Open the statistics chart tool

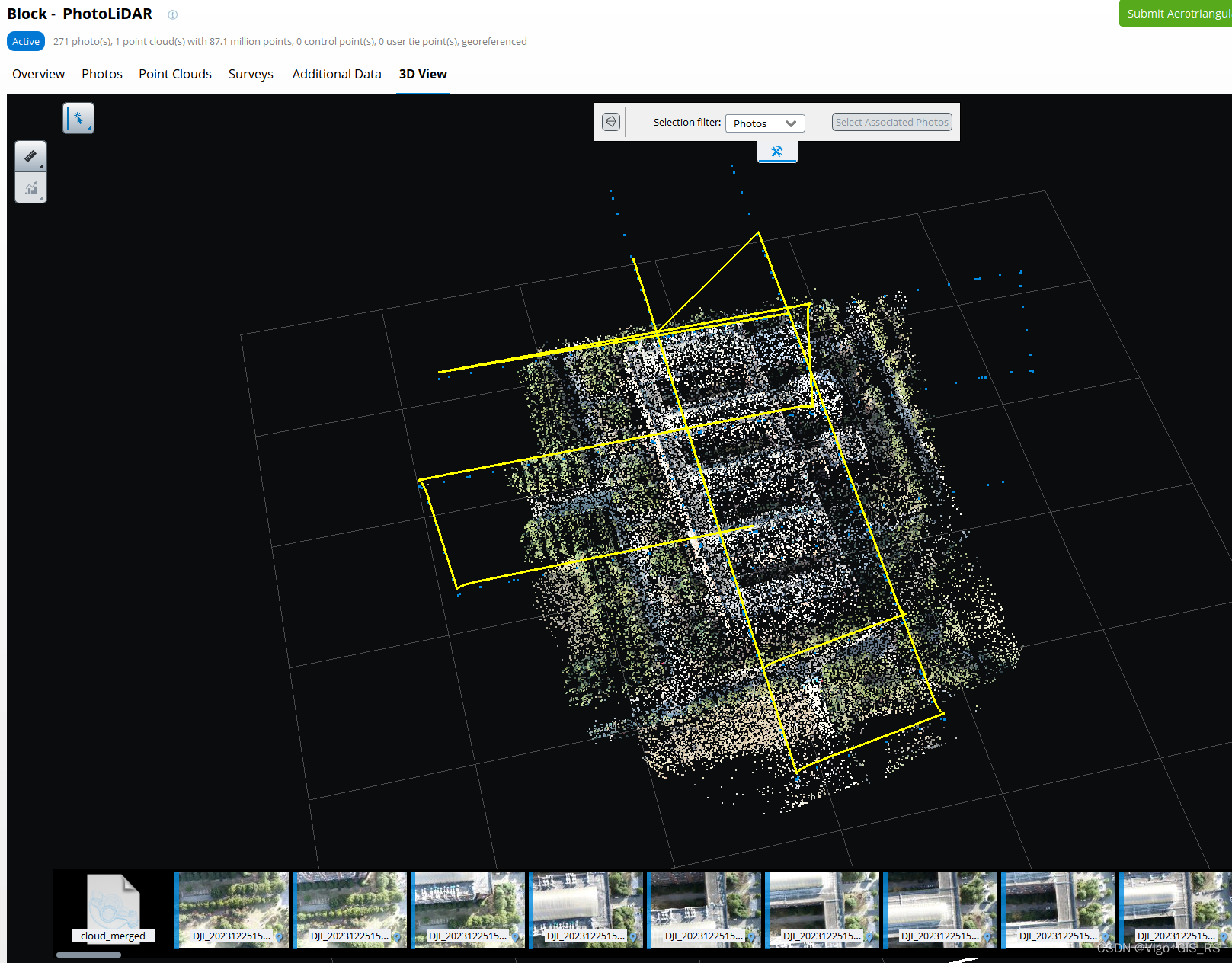30,188
